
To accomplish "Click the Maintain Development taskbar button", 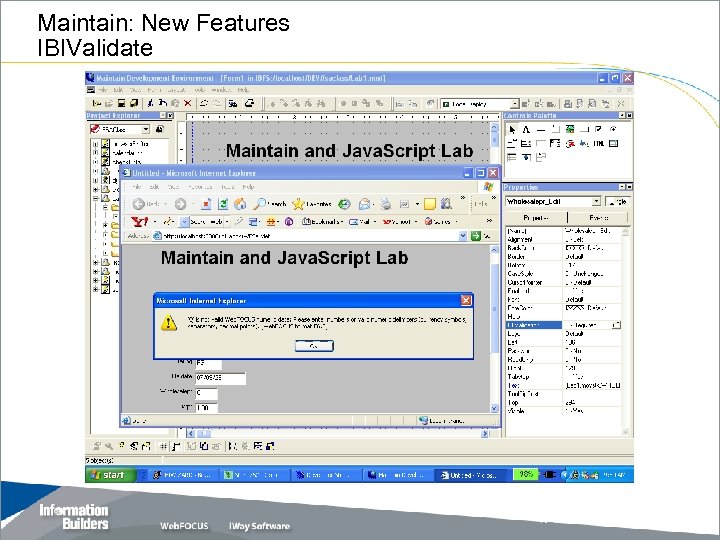I will click(399, 475).
